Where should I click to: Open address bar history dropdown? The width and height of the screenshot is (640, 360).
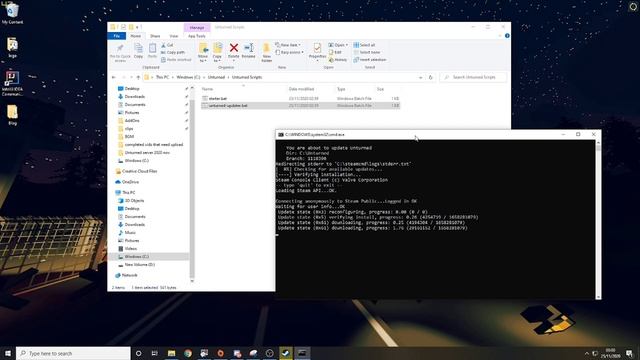click(420, 77)
